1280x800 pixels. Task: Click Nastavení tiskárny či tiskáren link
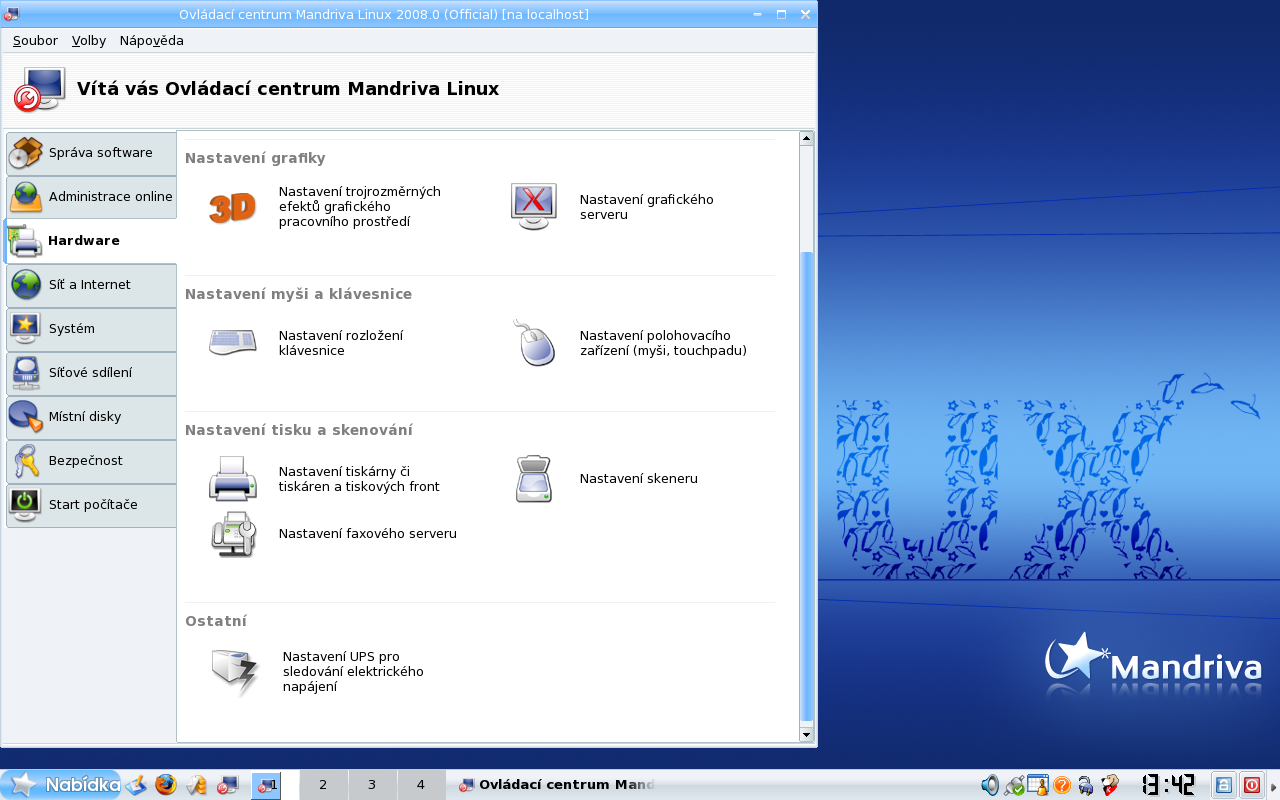[359, 479]
